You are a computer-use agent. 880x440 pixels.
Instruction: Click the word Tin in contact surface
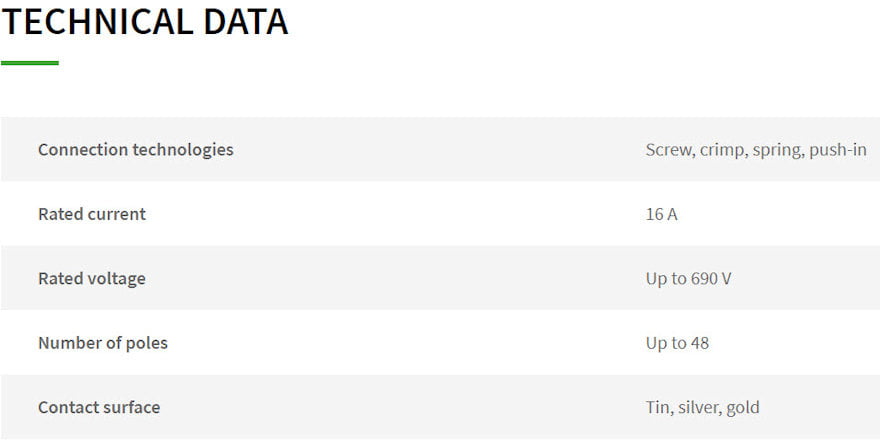(x=658, y=408)
